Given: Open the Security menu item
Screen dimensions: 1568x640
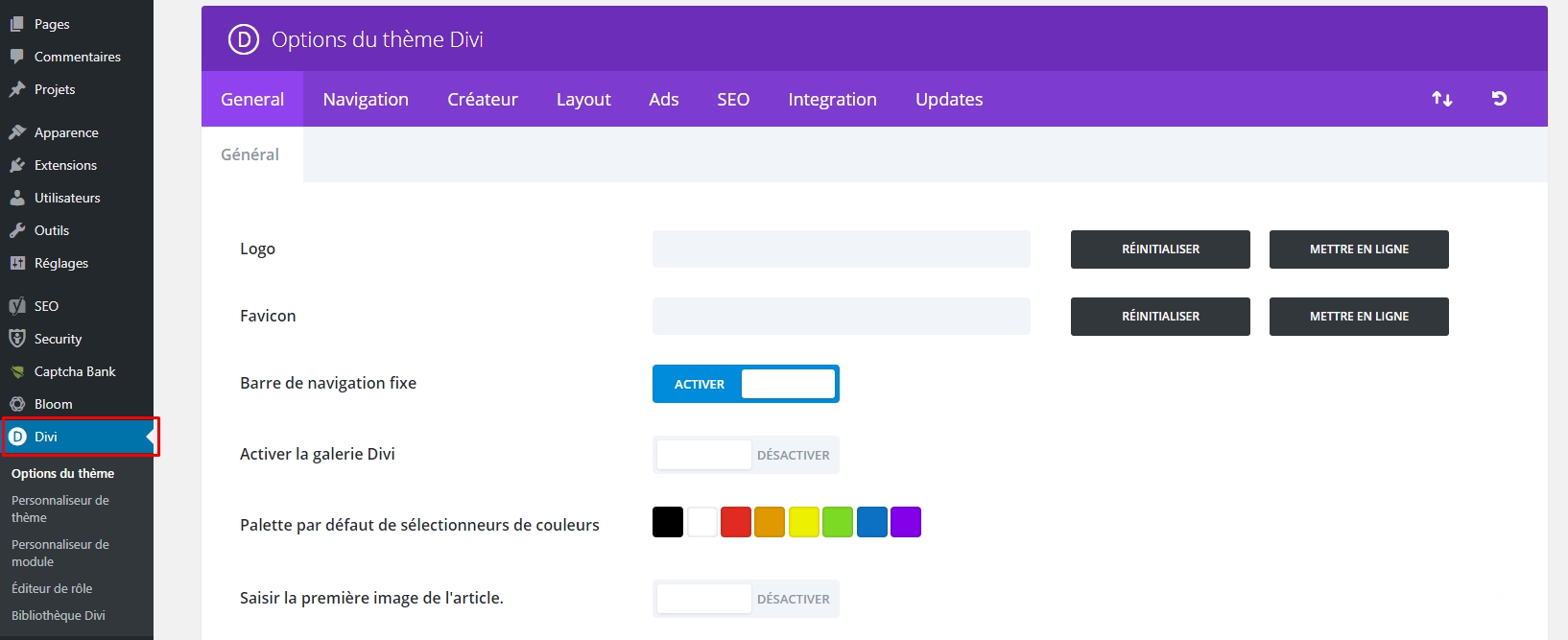Looking at the screenshot, I should 77,339.
